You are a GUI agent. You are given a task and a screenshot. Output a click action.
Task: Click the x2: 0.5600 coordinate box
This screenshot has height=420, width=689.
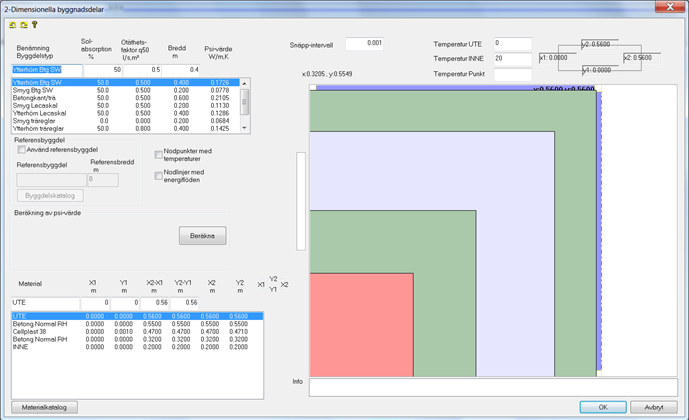pos(642,58)
